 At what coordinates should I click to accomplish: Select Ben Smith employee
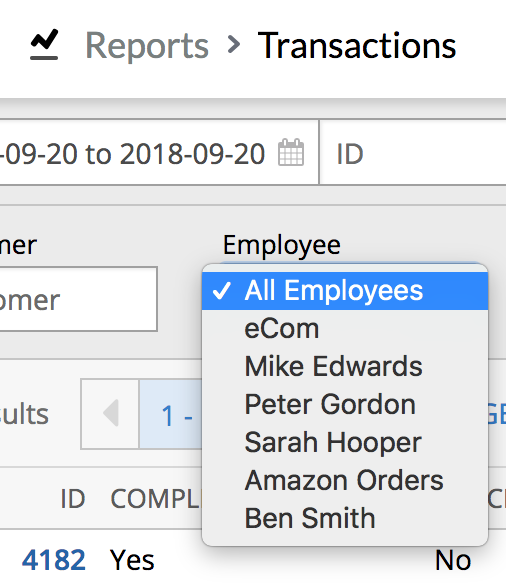345,518
